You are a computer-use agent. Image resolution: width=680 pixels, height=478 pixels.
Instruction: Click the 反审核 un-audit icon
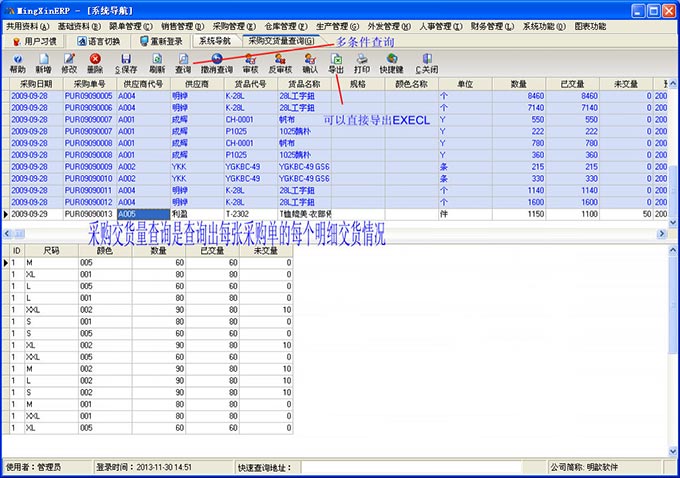point(280,63)
